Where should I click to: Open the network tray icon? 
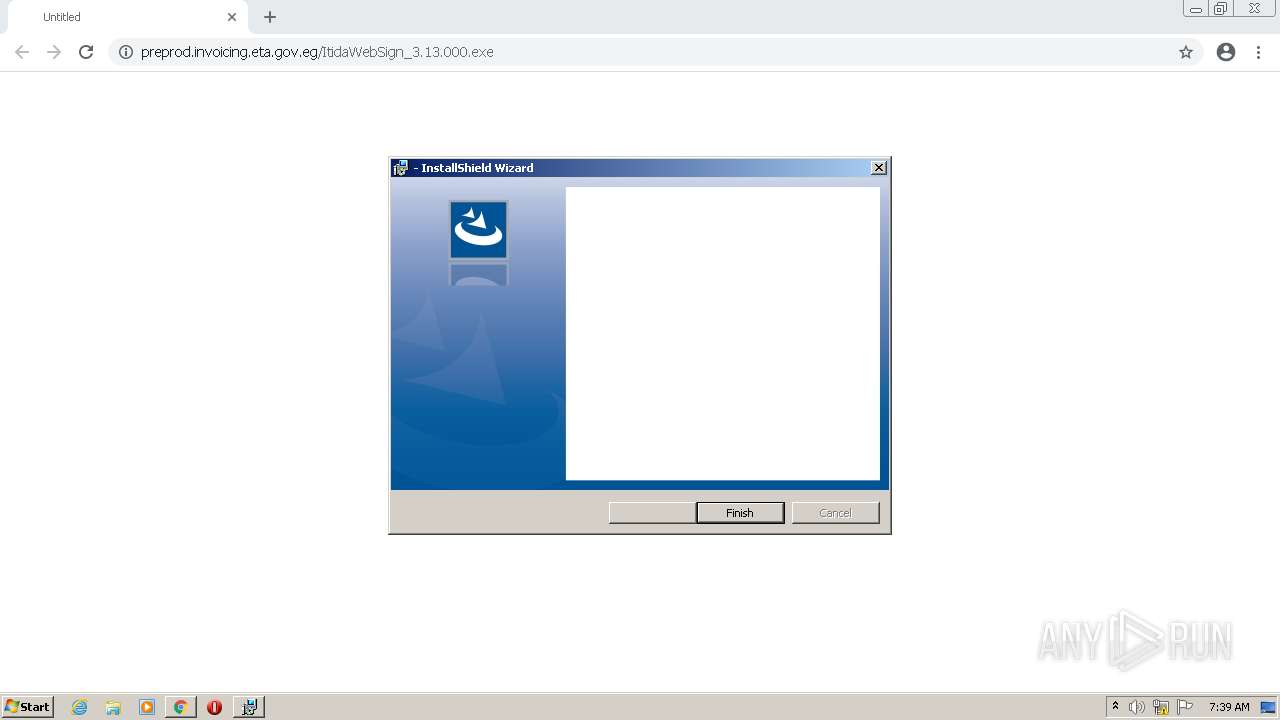click(1161, 707)
